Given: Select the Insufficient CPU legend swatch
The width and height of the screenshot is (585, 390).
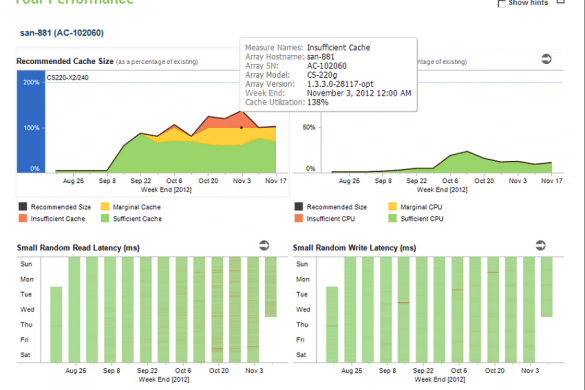Looking at the screenshot, I should point(298,218).
